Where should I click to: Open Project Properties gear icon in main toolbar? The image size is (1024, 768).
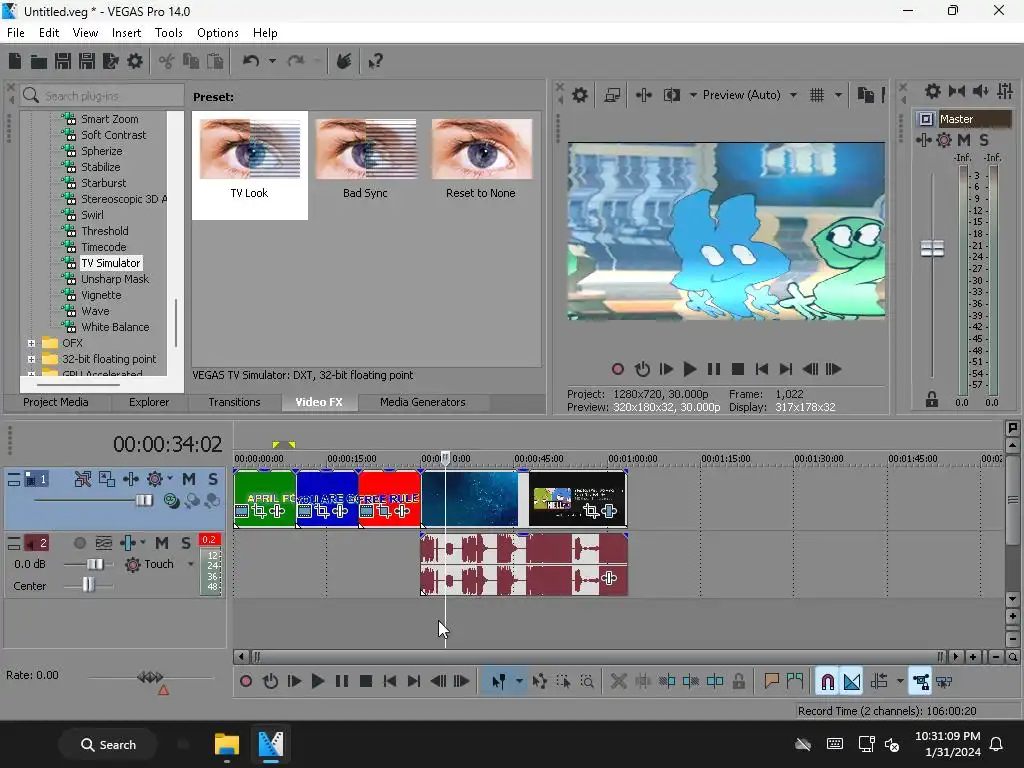pos(135,61)
